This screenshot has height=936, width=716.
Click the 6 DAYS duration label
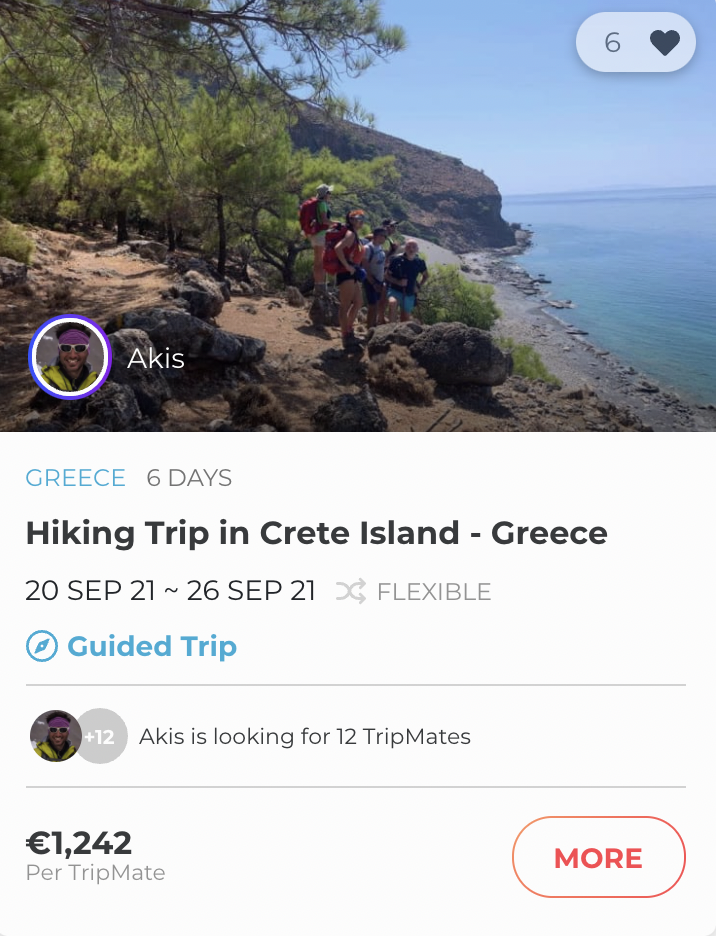click(189, 478)
